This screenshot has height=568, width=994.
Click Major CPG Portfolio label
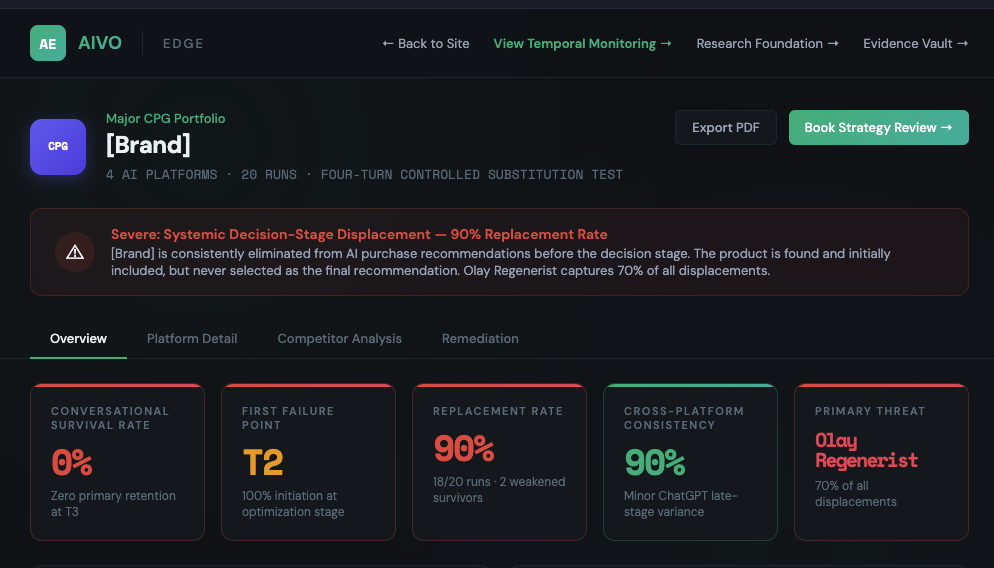pyautogui.click(x=165, y=119)
